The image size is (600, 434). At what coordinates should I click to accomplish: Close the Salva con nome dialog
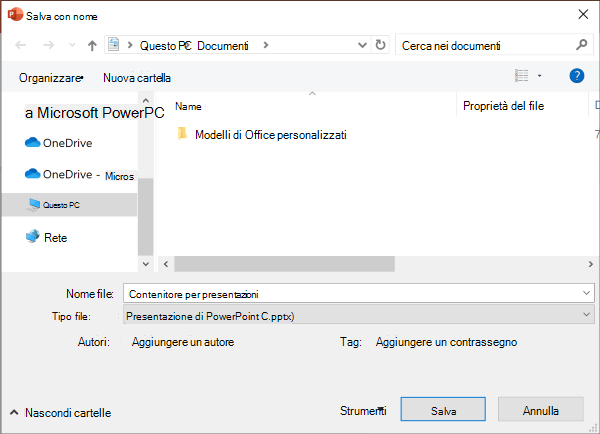tap(583, 15)
